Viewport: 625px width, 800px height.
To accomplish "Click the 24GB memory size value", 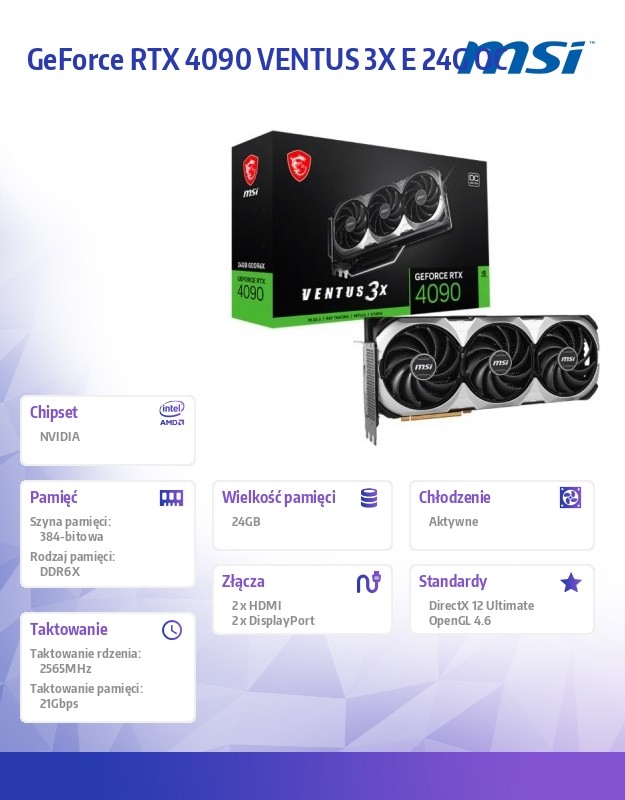I will click(x=246, y=521).
